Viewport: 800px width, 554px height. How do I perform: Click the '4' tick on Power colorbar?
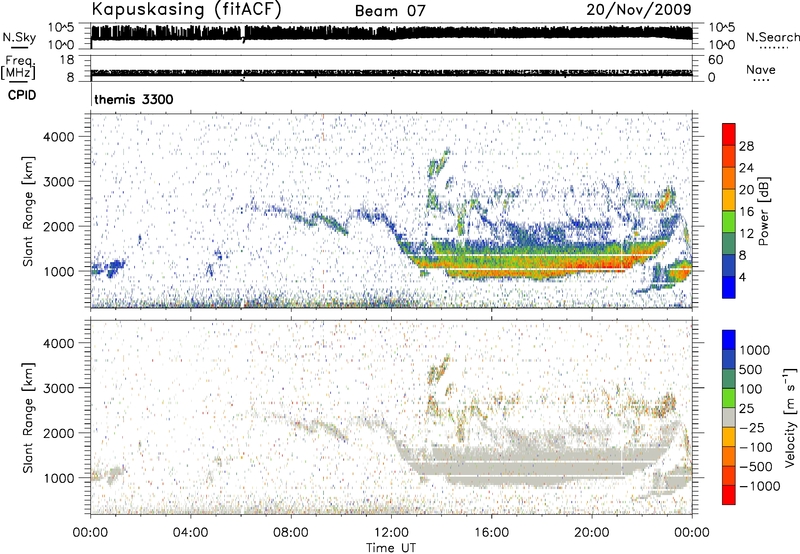(x=742, y=277)
